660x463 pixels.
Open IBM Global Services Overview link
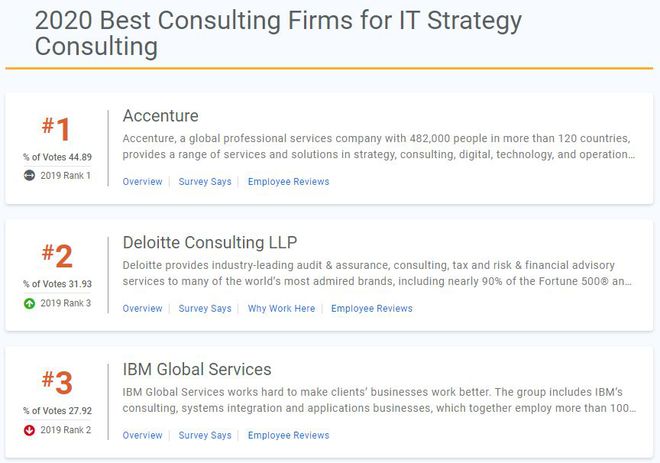coord(142,435)
